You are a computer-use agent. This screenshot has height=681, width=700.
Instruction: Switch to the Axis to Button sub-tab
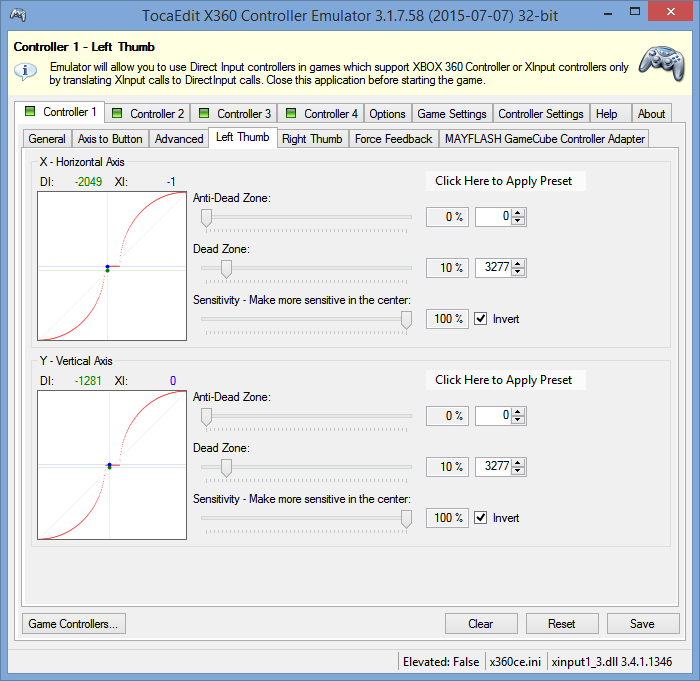[x=110, y=139]
